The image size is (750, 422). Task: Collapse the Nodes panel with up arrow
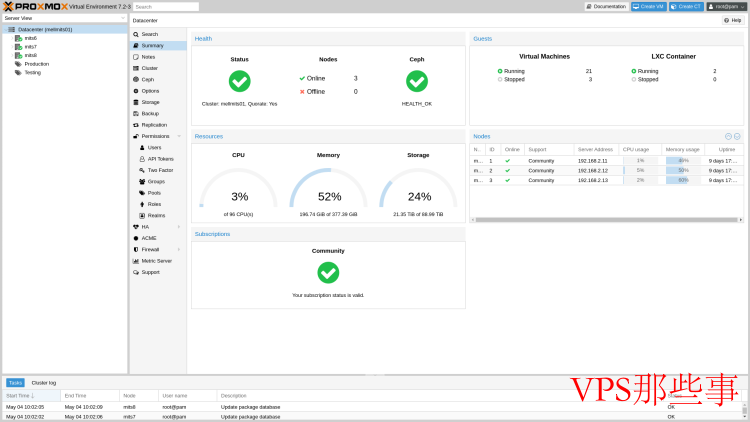click(x=728, y=136)
